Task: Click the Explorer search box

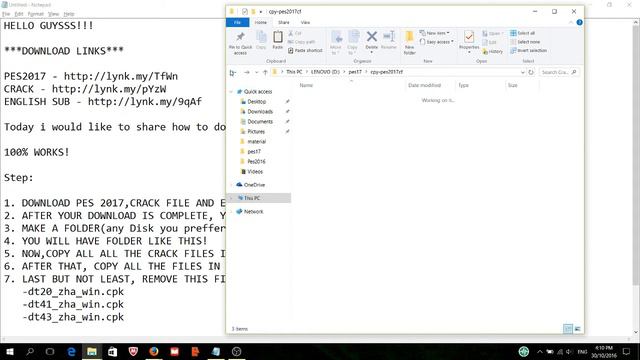Action: click(x=559, y=72)
